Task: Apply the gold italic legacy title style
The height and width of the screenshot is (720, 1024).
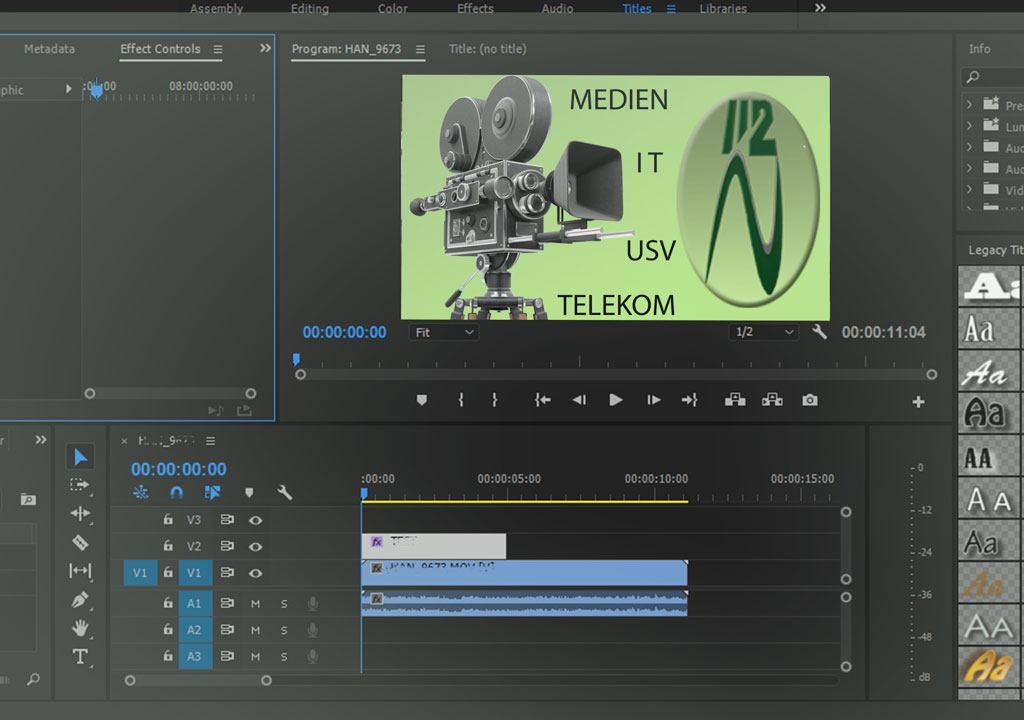Action: click(x=989, y=666)
